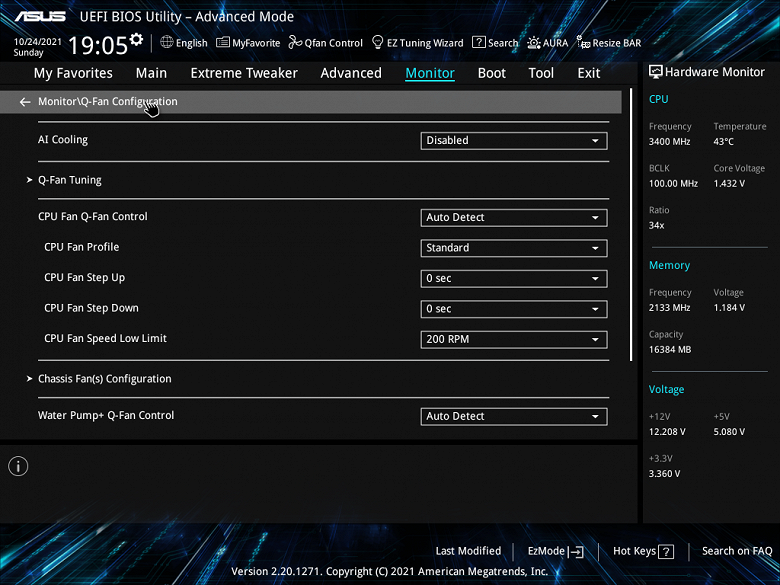
Task: Open CPU Fan Step Down dropdown
Action: click(x=514, y=309)
